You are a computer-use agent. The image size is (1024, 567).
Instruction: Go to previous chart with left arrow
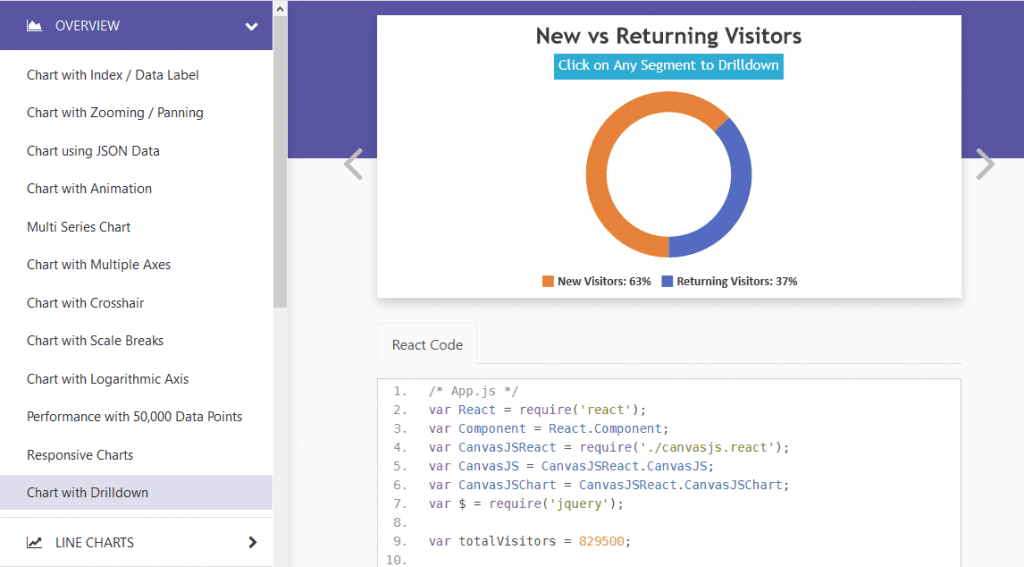pyautogui.click(x=353, y=163)
